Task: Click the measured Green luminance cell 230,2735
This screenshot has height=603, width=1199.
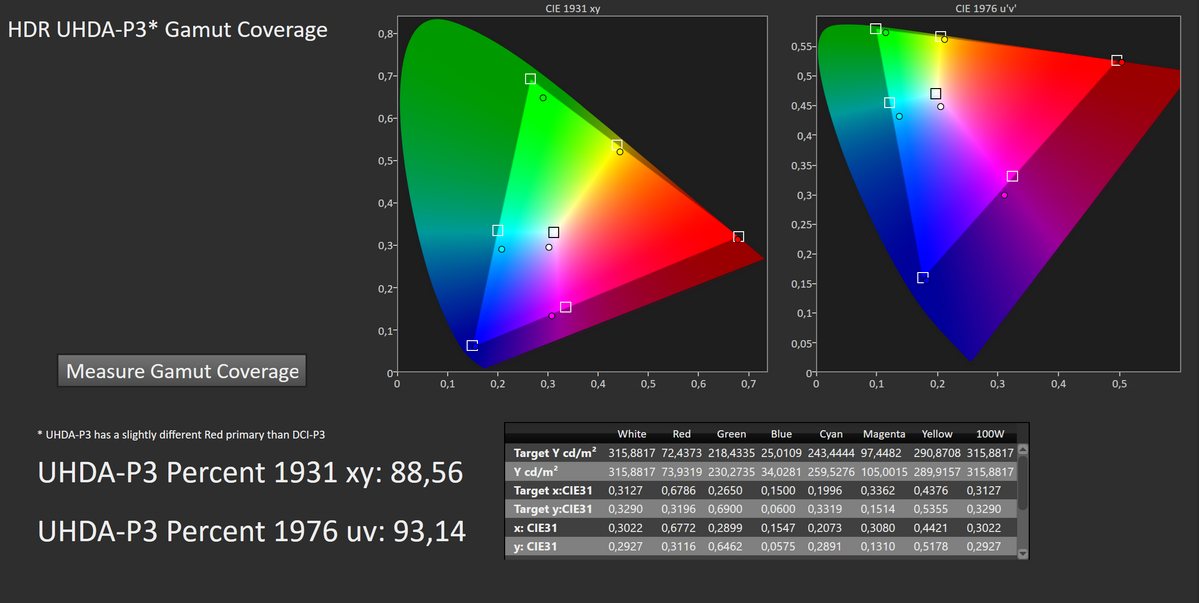Action: tap(732, 472)
